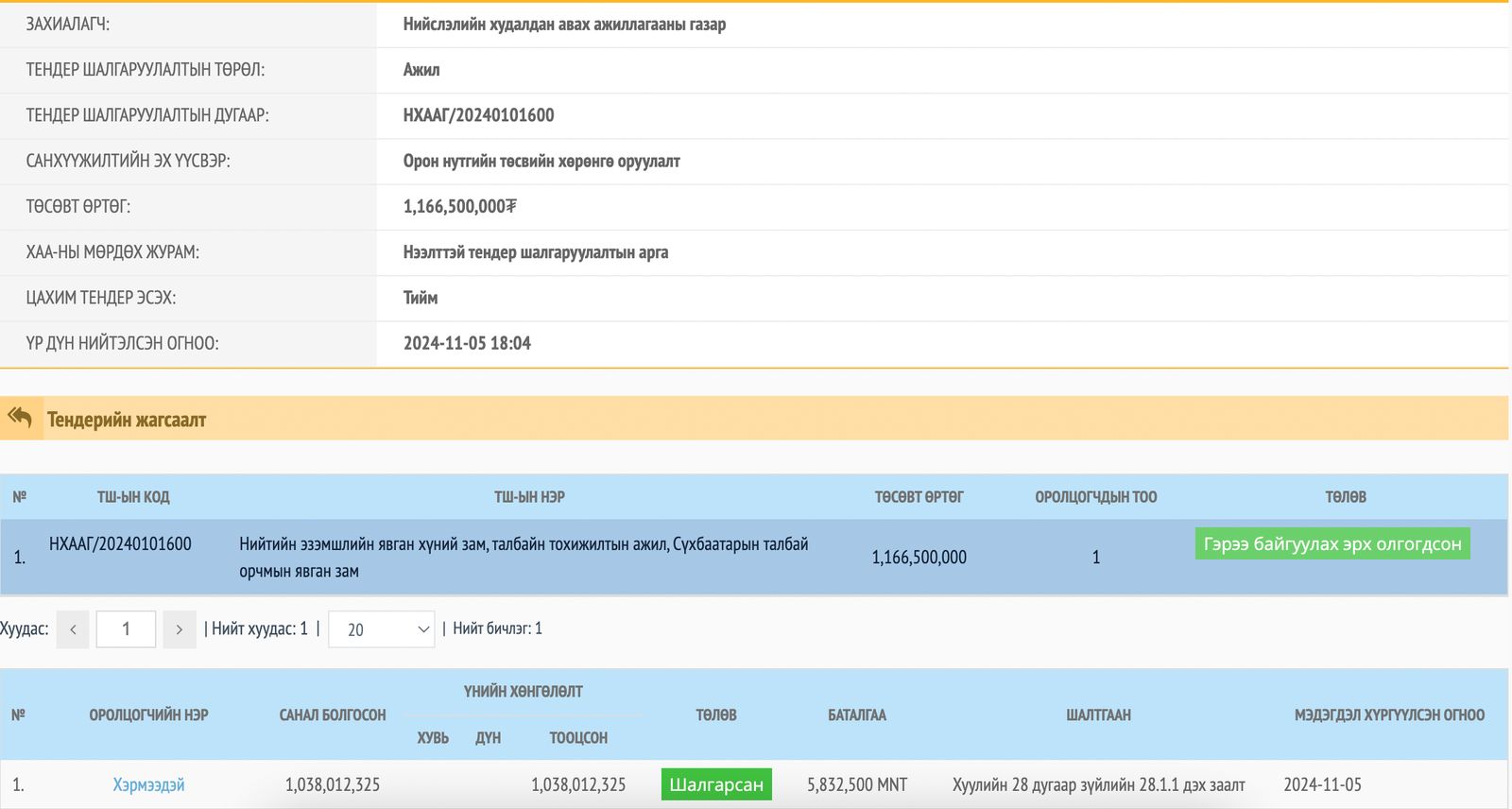Click the ОРОЛЦОГЧИЙН НЭР column header
Viewport: 1512px width, 809px height.
click(x=148, y=715)
